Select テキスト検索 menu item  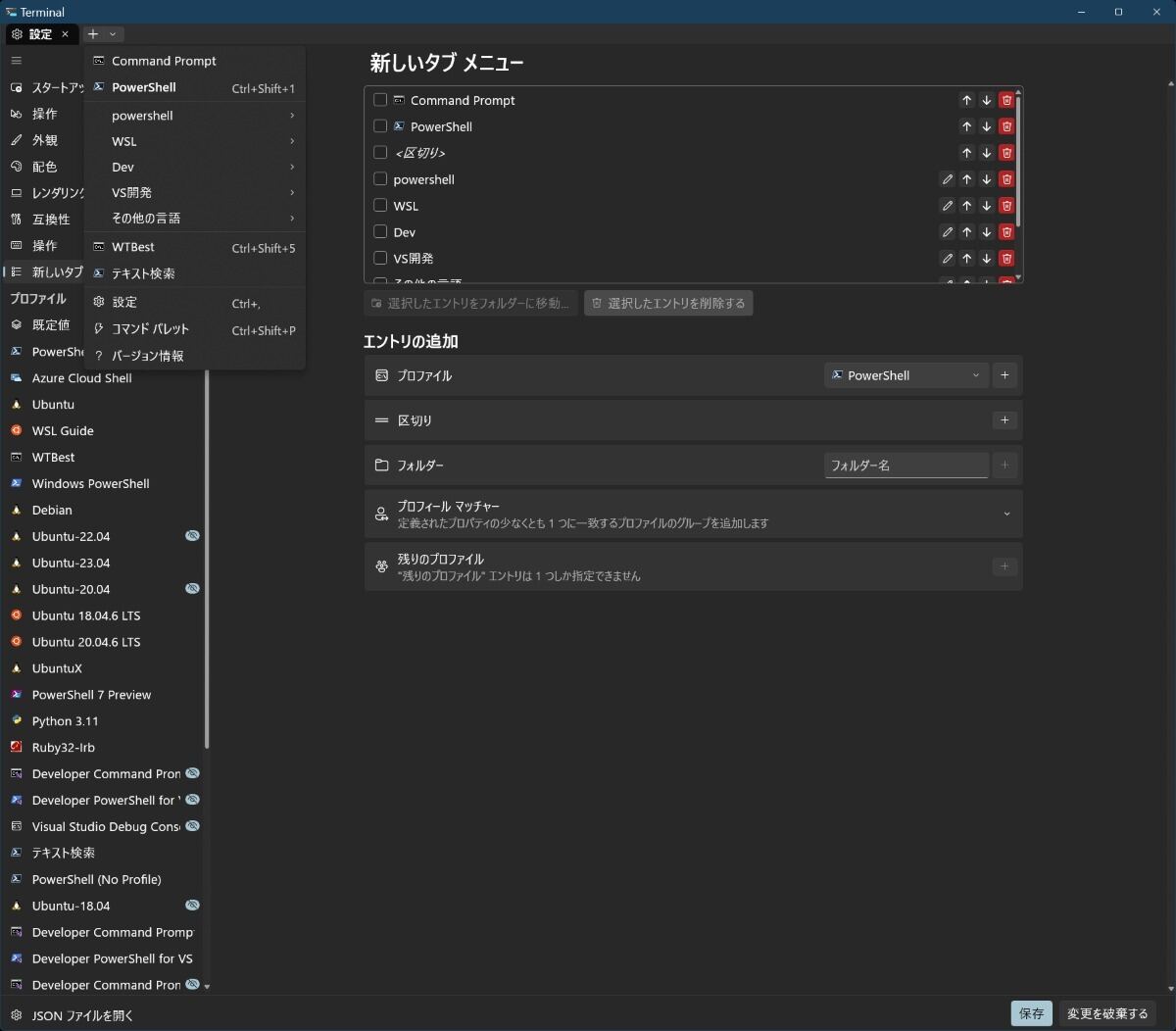pos(195,273)
